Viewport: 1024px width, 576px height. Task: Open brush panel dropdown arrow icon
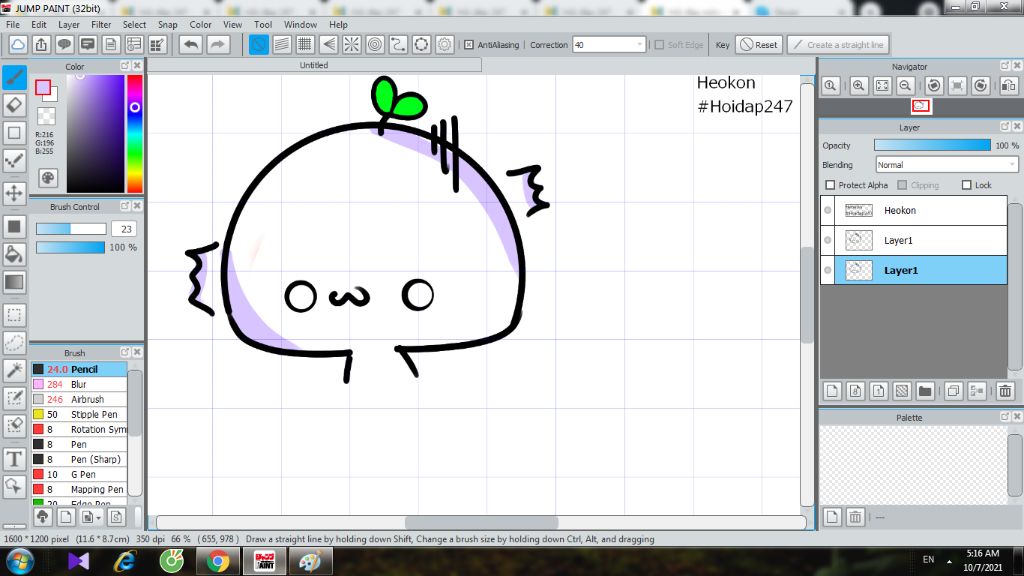point(99,518)
